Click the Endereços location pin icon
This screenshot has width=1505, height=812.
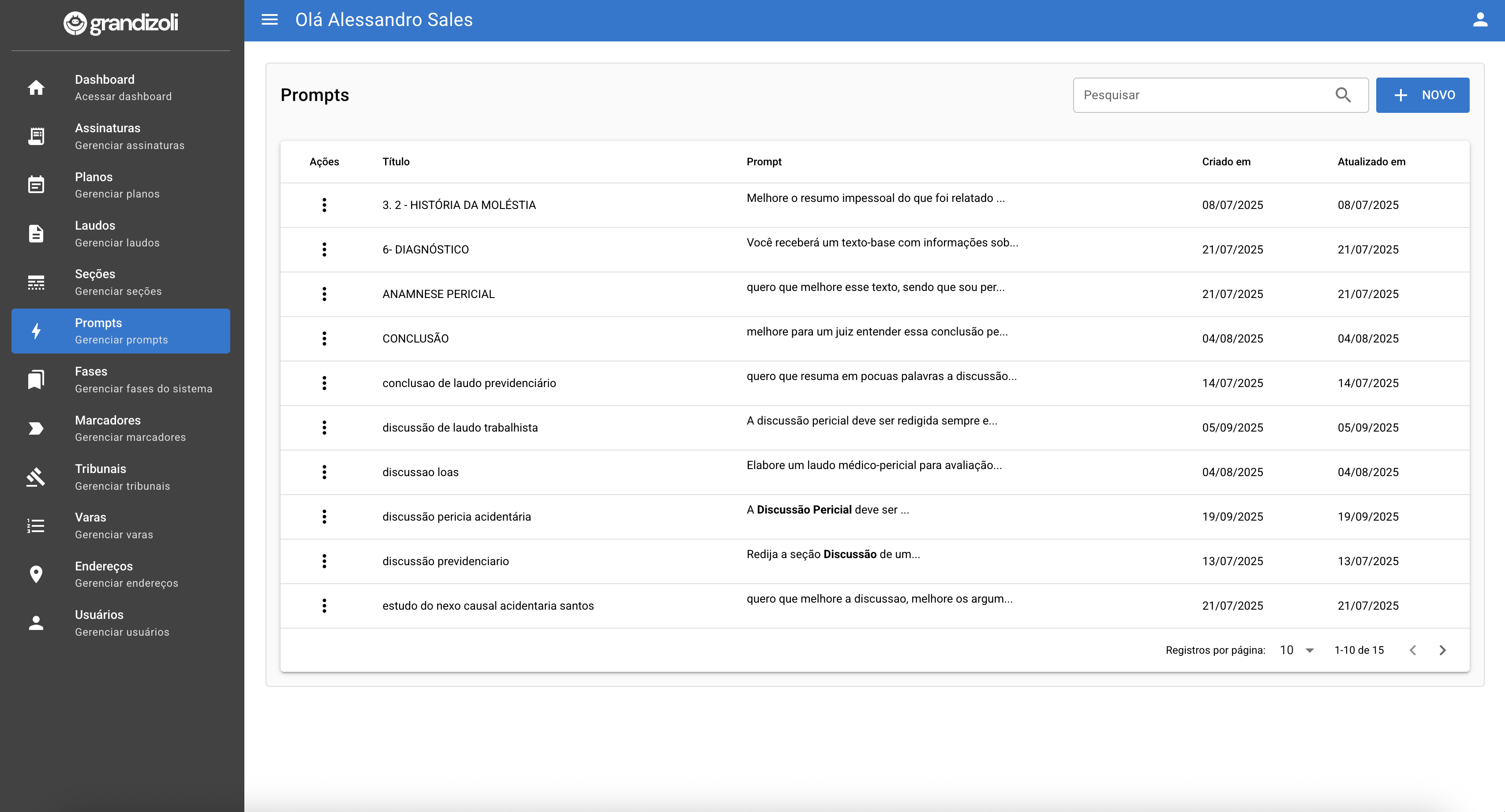36,574
